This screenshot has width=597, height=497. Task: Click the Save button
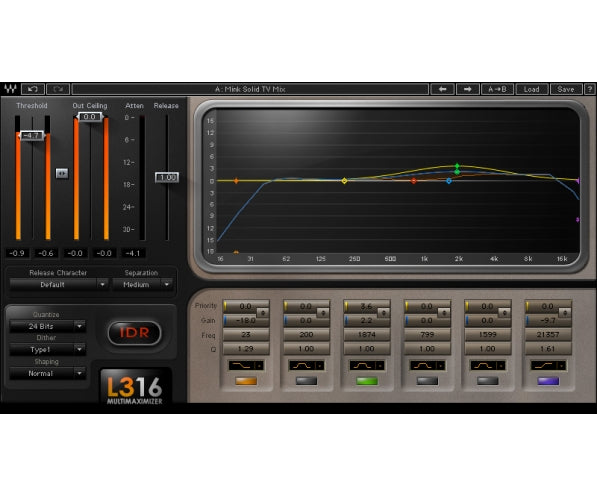(566, 89)
